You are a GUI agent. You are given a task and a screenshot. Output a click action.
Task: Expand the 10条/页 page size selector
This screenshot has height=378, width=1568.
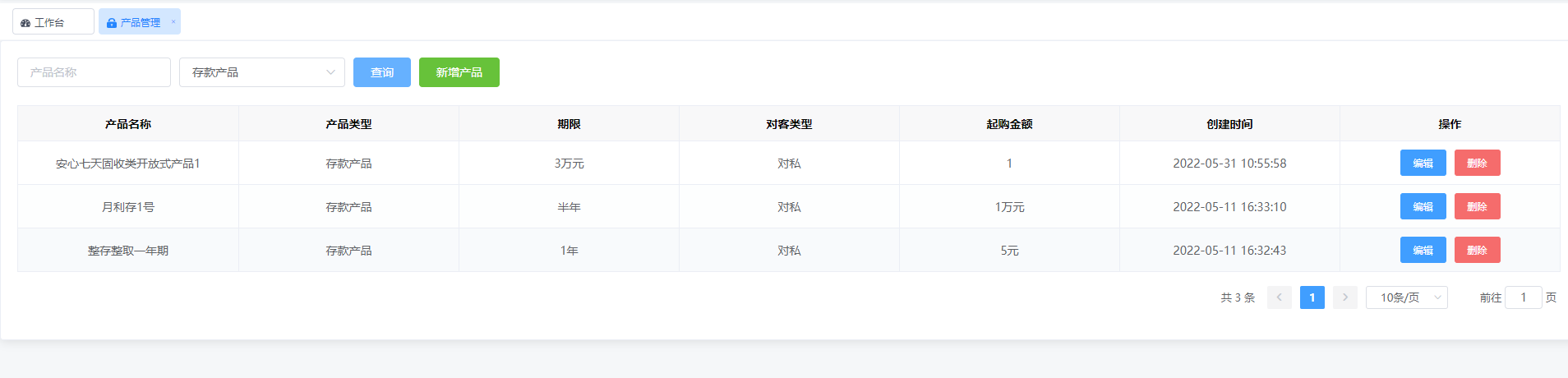point(1407,297)
